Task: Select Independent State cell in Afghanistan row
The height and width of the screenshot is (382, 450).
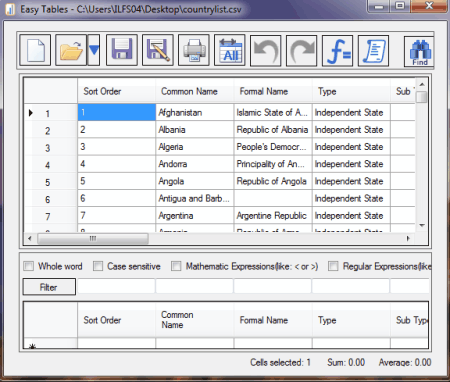Action: click(x=351, y=112)
